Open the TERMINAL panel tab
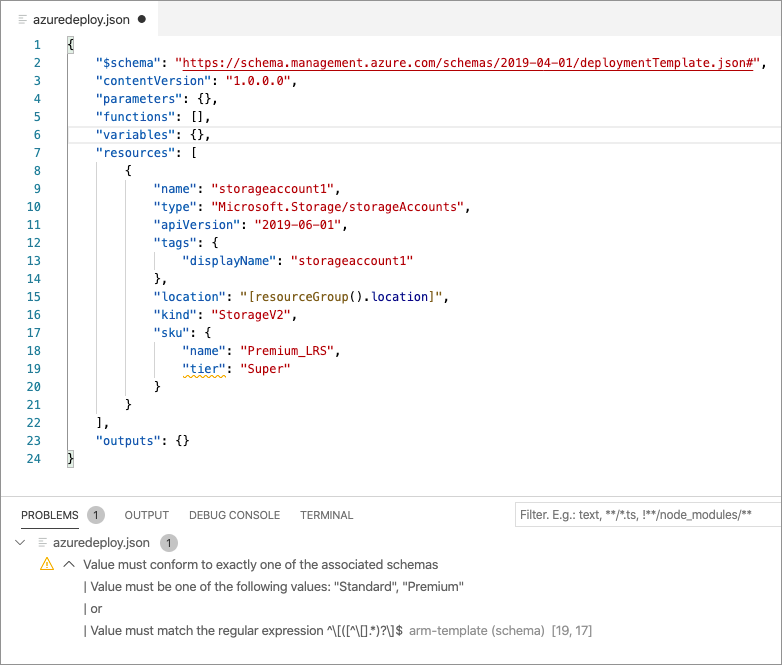The width and height of the screenshot is (782, 665). pos(327,515)
